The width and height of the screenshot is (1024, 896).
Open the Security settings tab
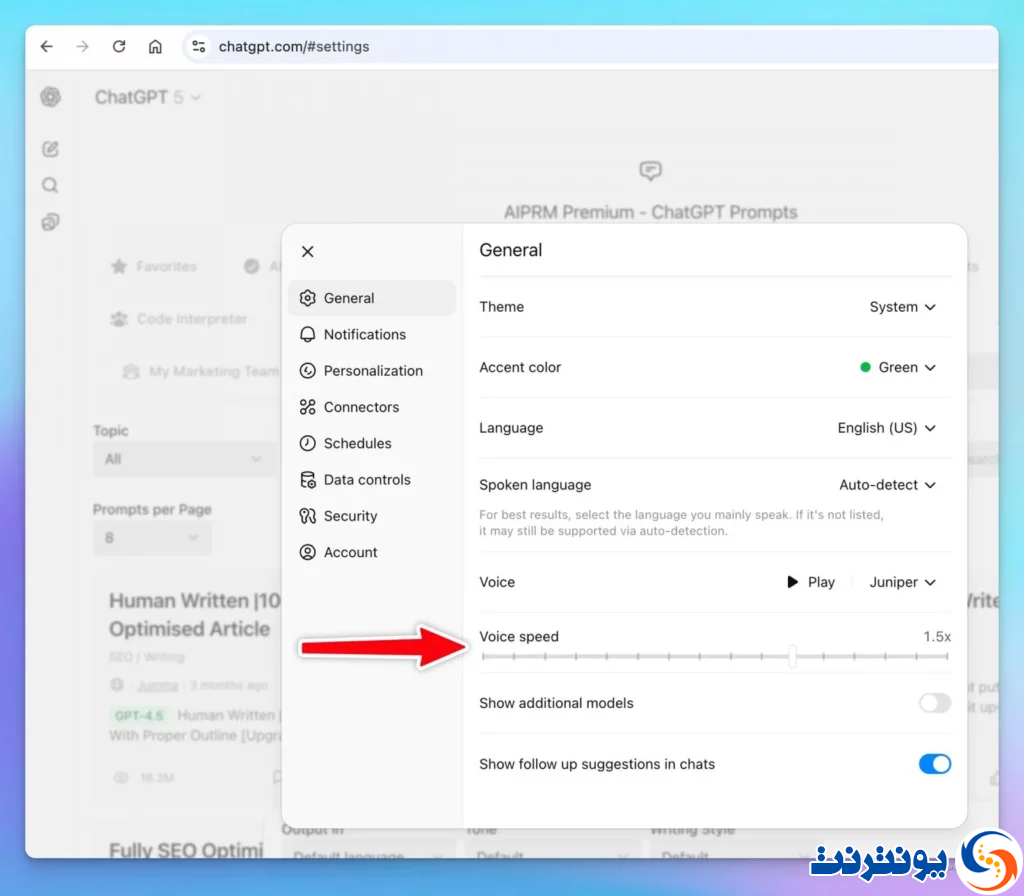[x=372, y=516]
